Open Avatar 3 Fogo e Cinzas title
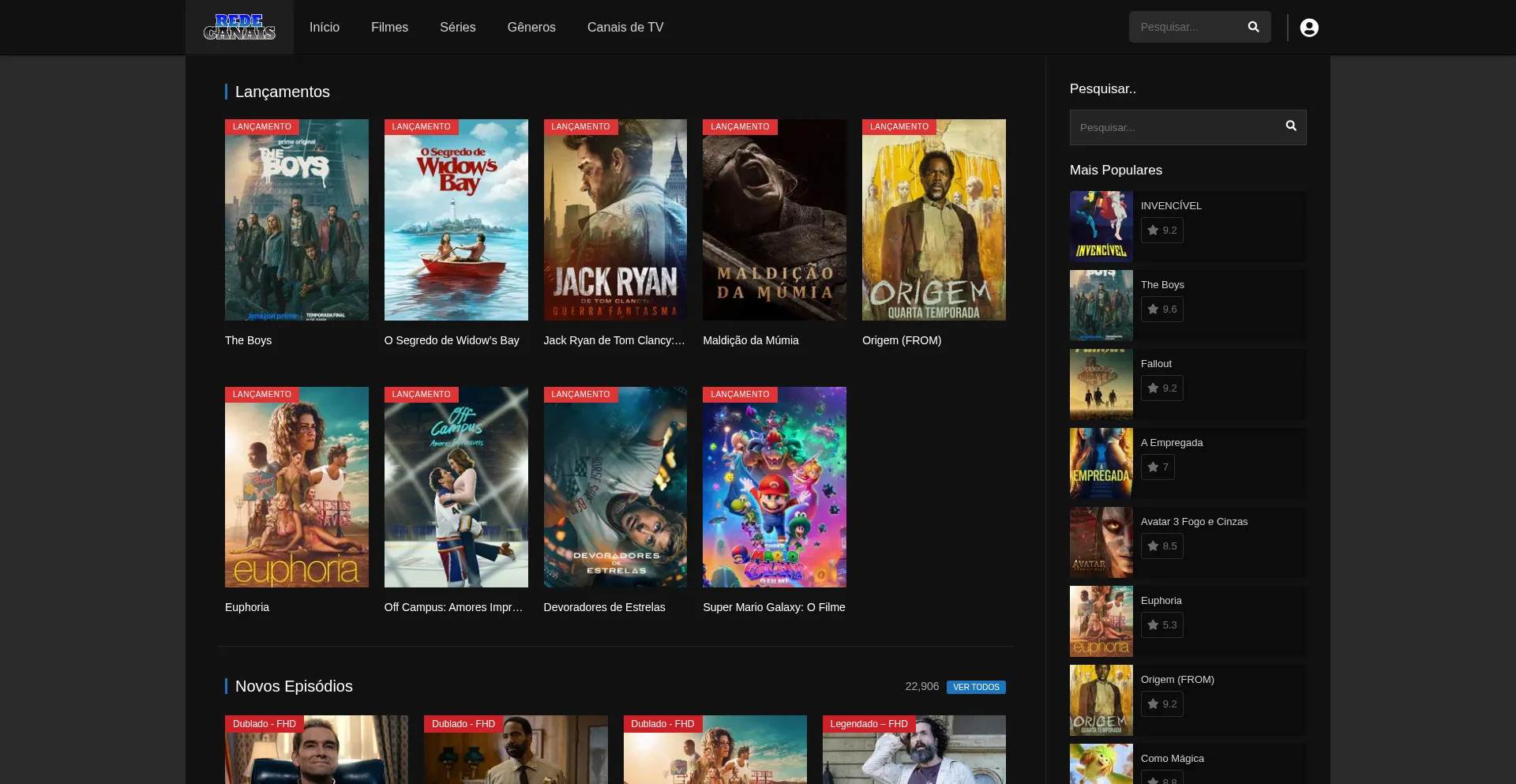Image resolution: width=1516 pixels, height=784 pixels. [1194, 522]
